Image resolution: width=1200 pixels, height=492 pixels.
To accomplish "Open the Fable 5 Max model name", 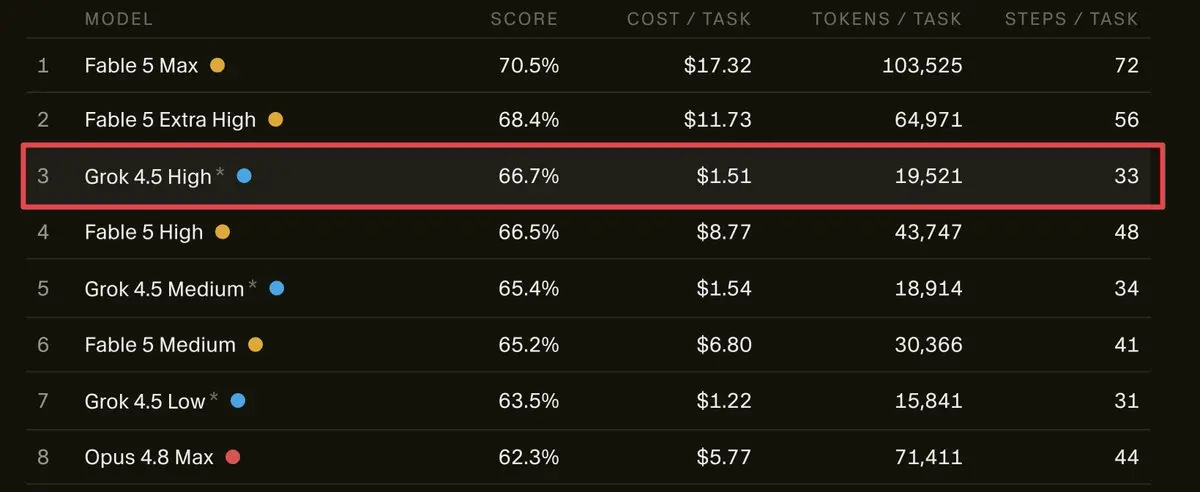I will point(142,66).
